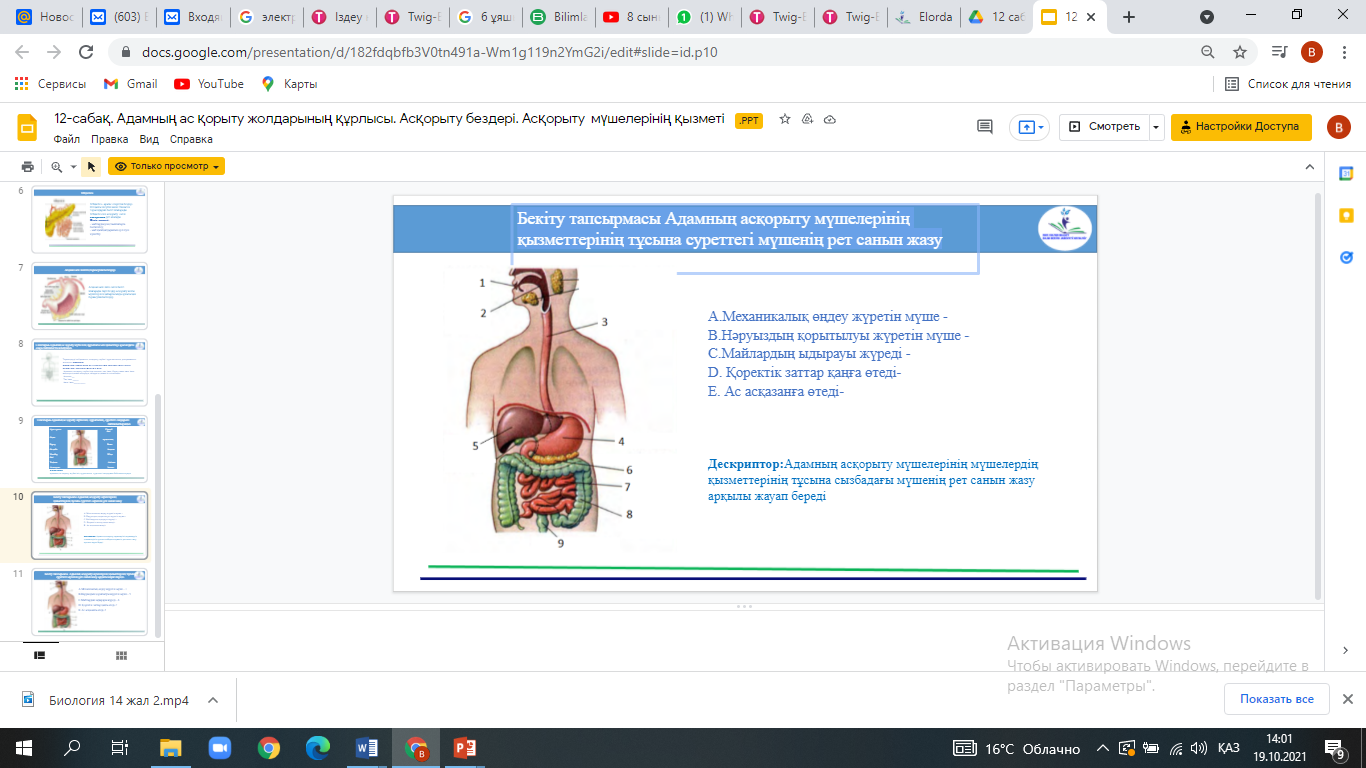Viewport: 1366px width, 768px height.
Task: Close the downloads bar
Action: tap(1347, 699)
